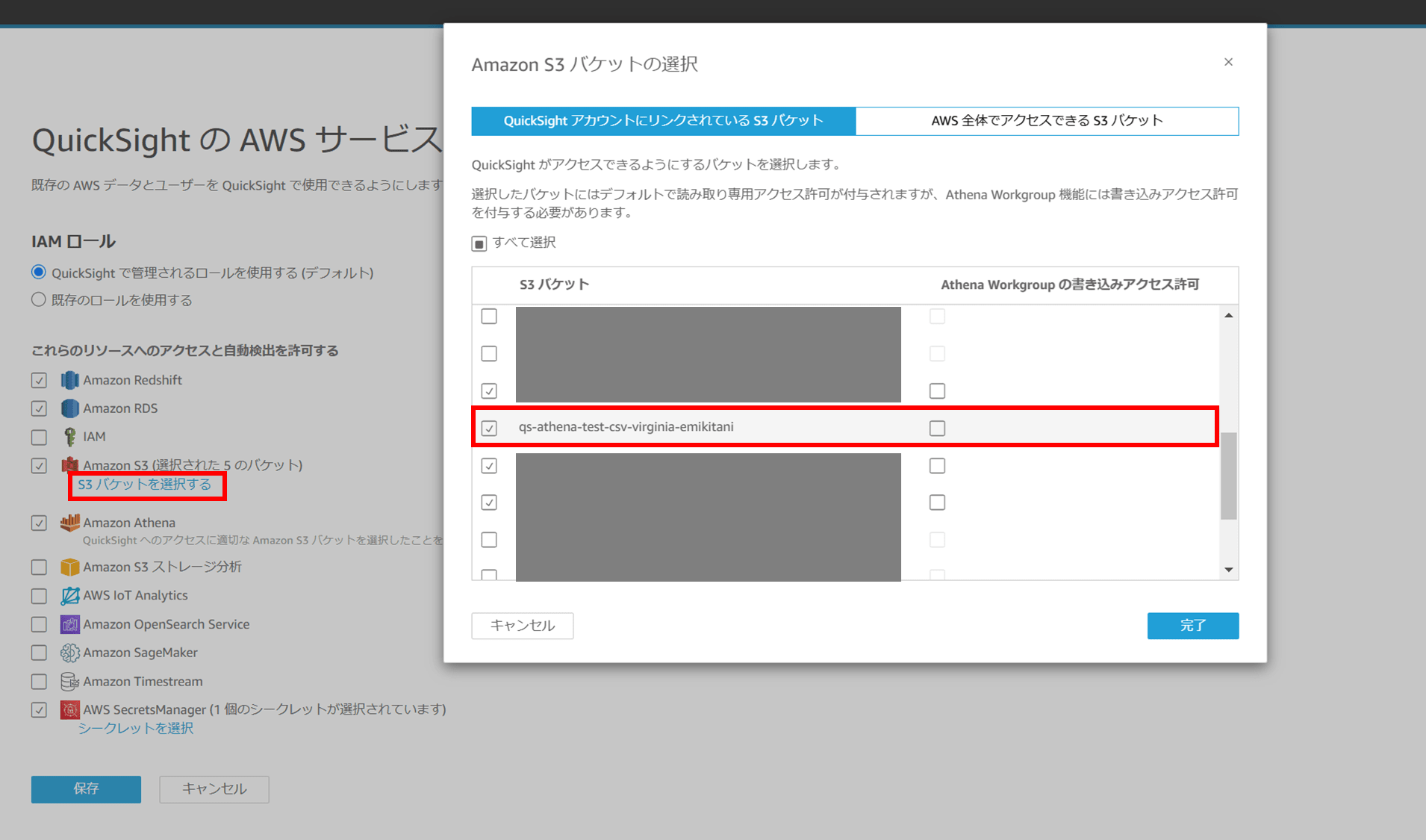Click the bucket list scroll up arrow
The width and height of the screenshot is (1426, 840).
pos(1228,315)
